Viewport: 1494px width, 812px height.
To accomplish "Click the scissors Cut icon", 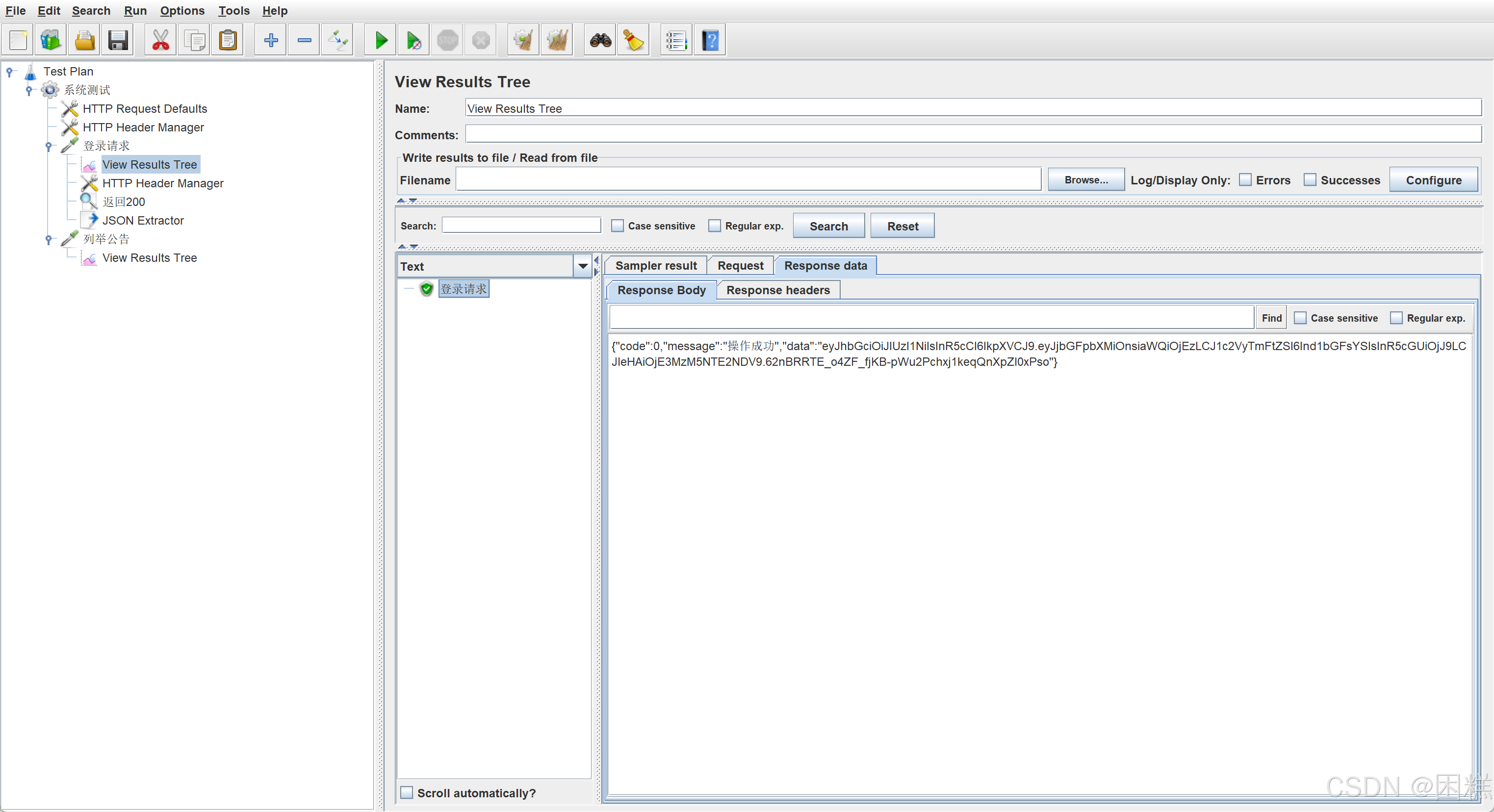I will pos(160,40).
